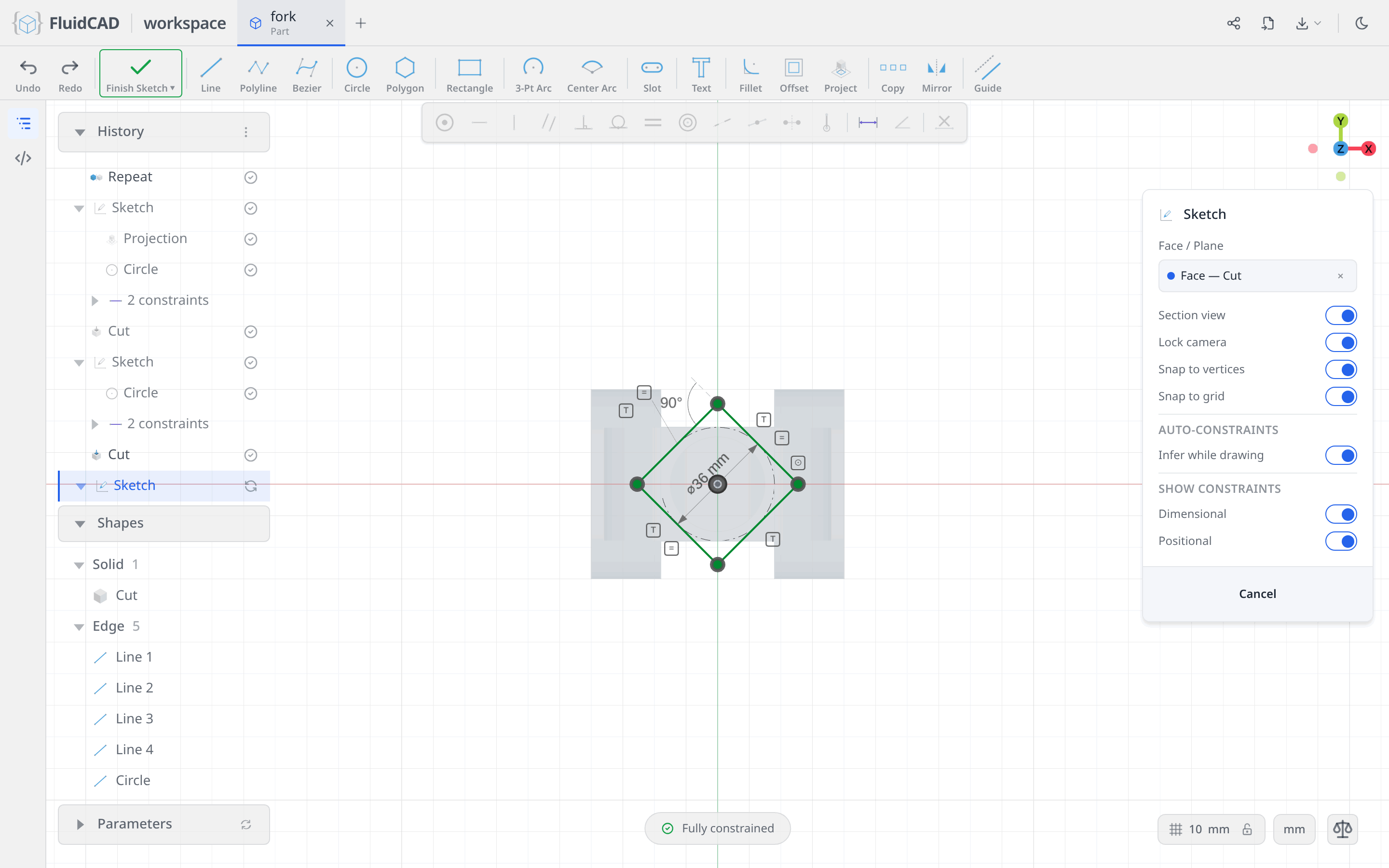This screenshot has width=1389, height=868.
Task: Toggle Section view switch
Action: coord(1341,315)
